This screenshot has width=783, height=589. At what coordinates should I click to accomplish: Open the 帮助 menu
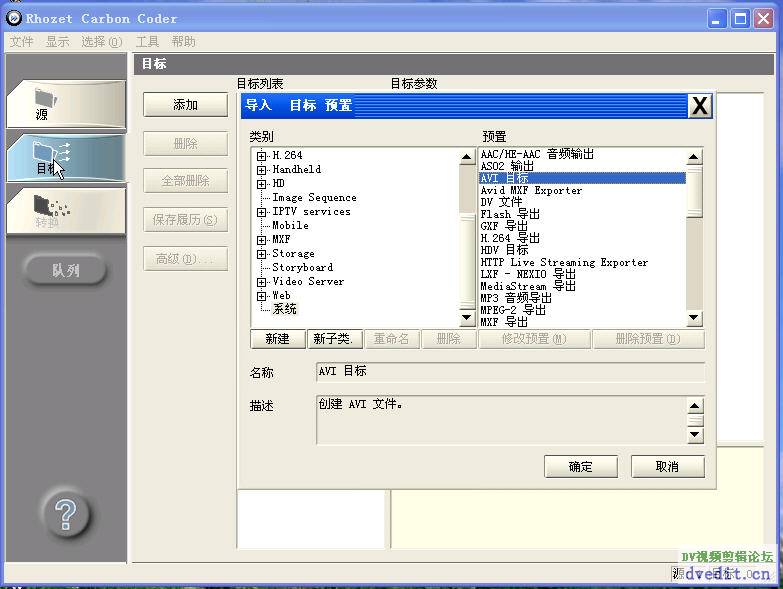pos(183,41)
